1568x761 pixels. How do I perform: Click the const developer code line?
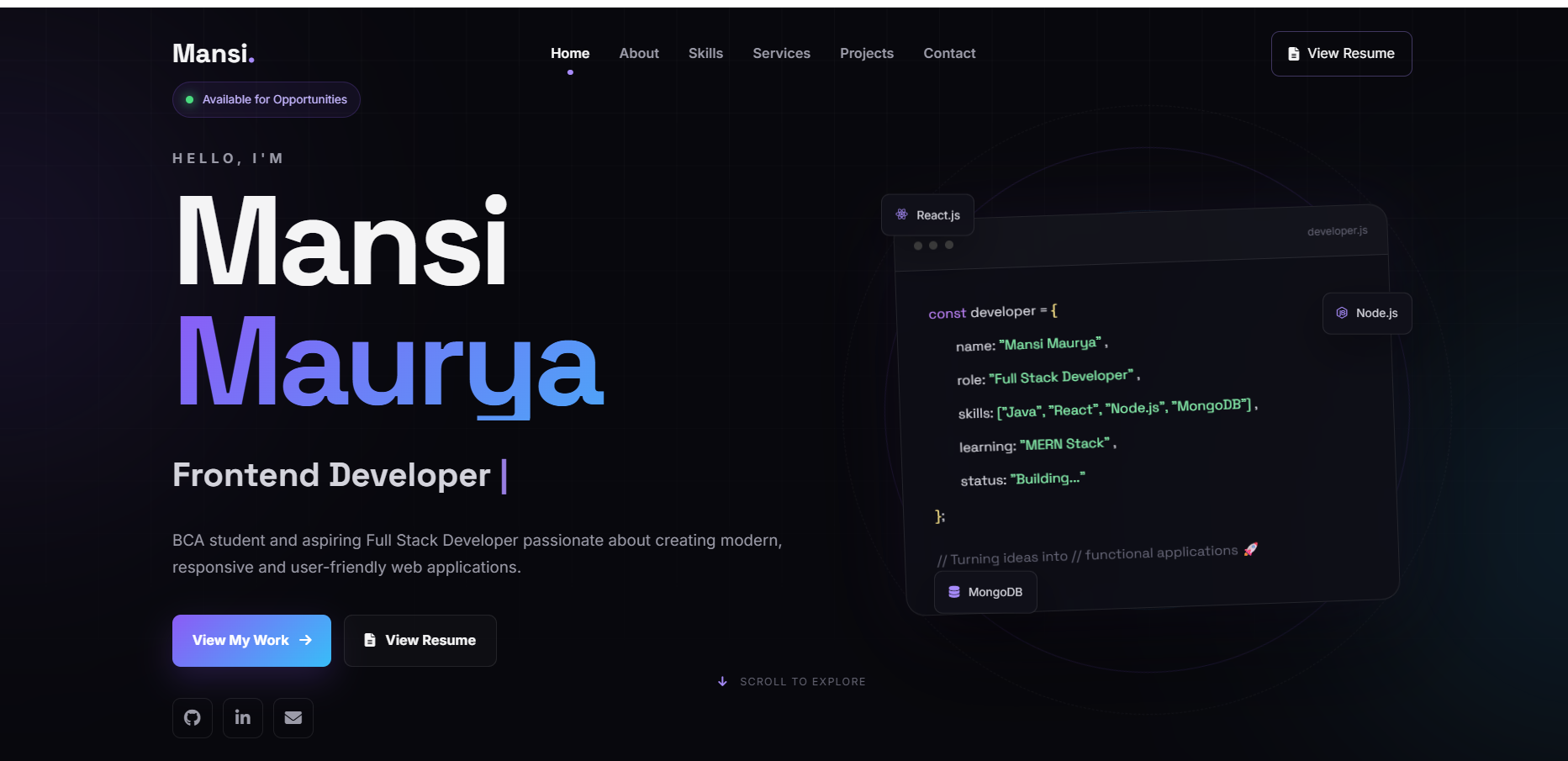993,312
